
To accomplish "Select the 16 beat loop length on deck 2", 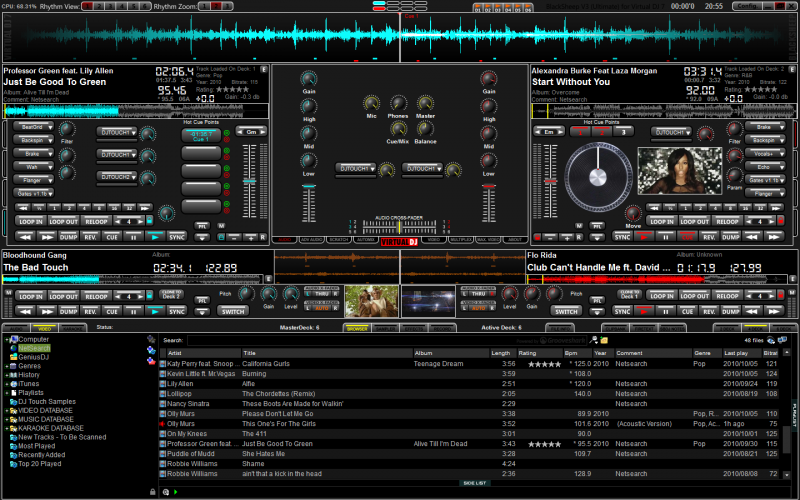I will tap(746, 208).
